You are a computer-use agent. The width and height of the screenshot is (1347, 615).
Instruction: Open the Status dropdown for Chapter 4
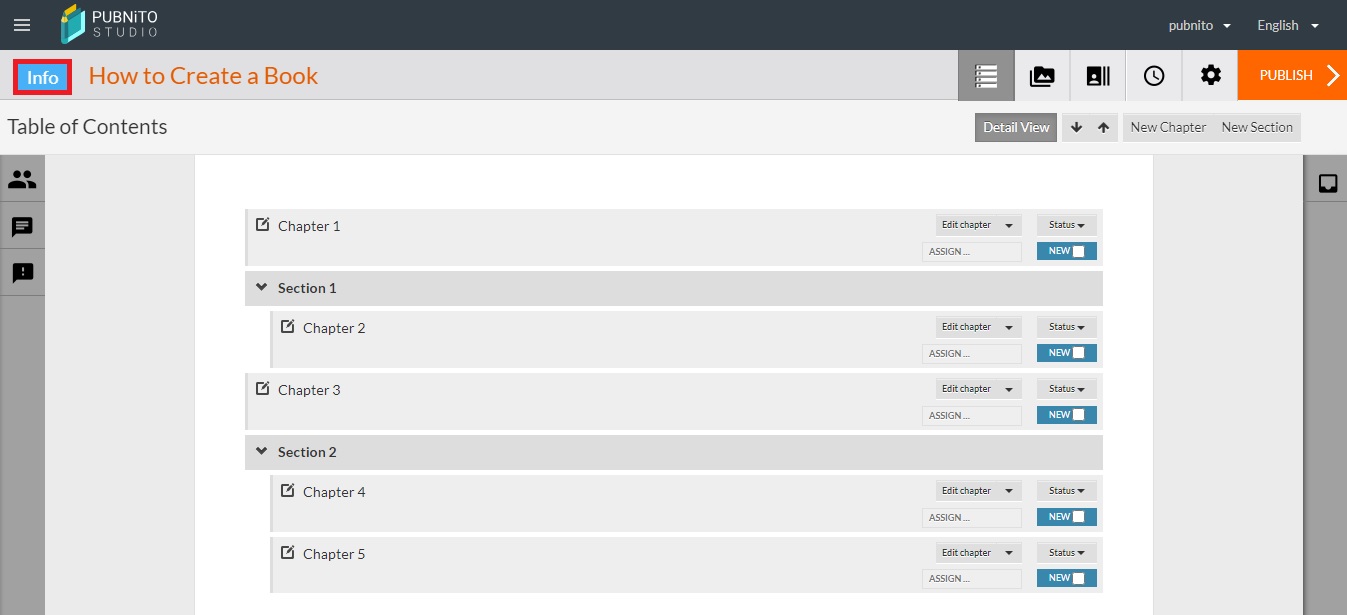tap(1066, 491)
